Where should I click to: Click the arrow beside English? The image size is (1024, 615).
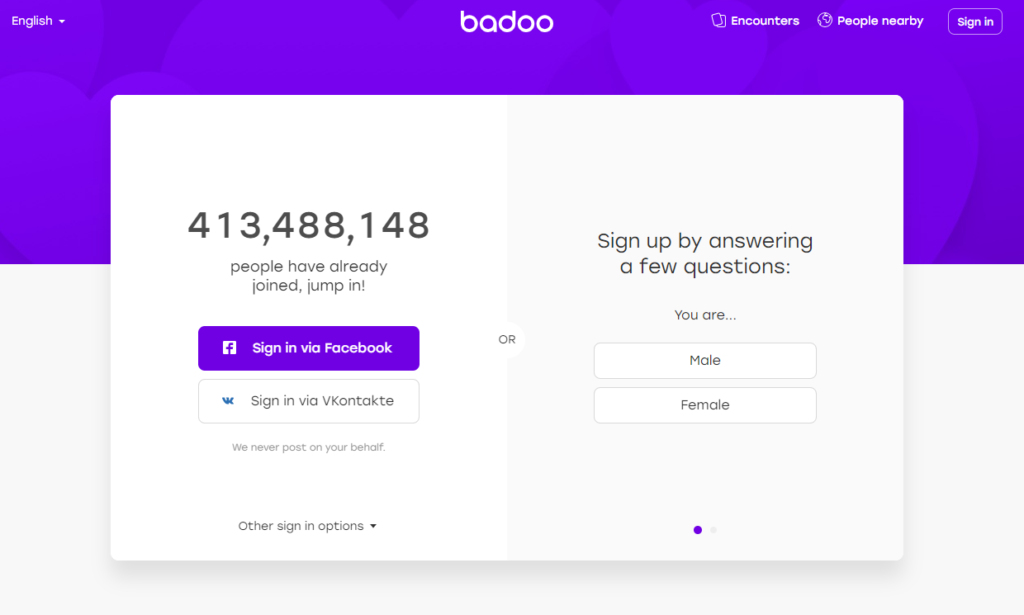tap(62, 22)
